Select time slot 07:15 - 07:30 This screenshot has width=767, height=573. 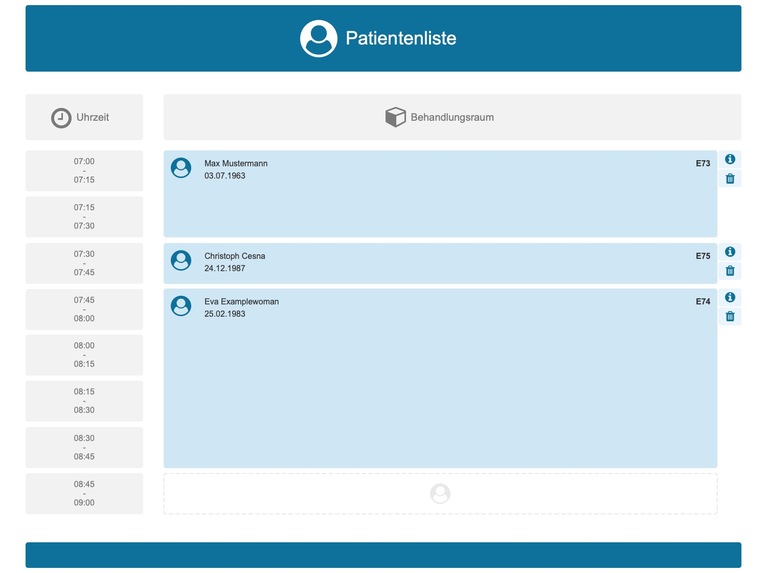click(x=84, y=217)
